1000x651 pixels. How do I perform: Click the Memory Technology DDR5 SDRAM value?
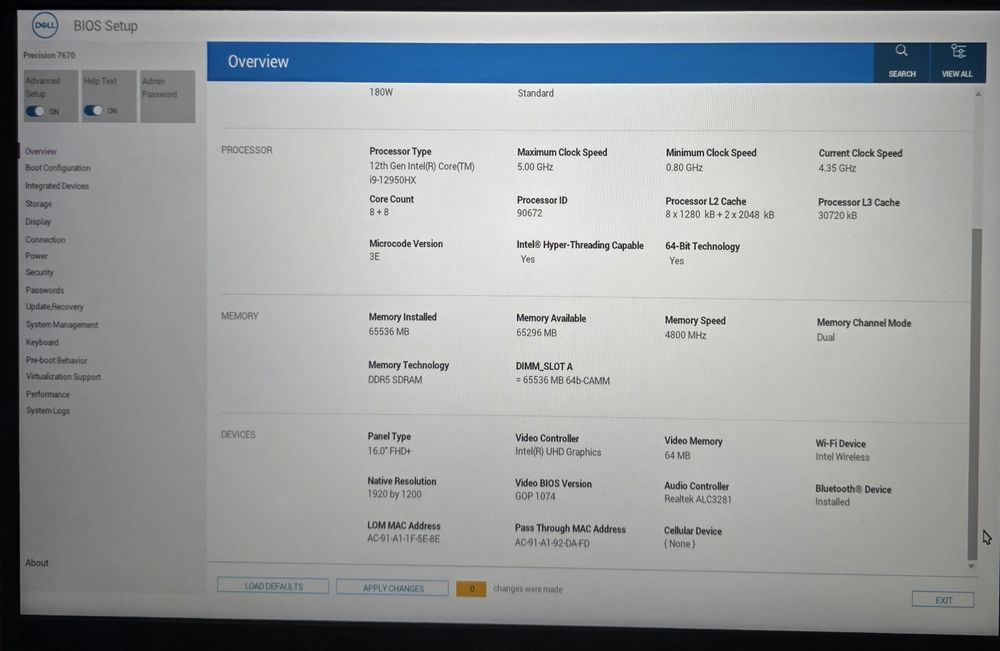pyautogui.click(x=395, y=379)
